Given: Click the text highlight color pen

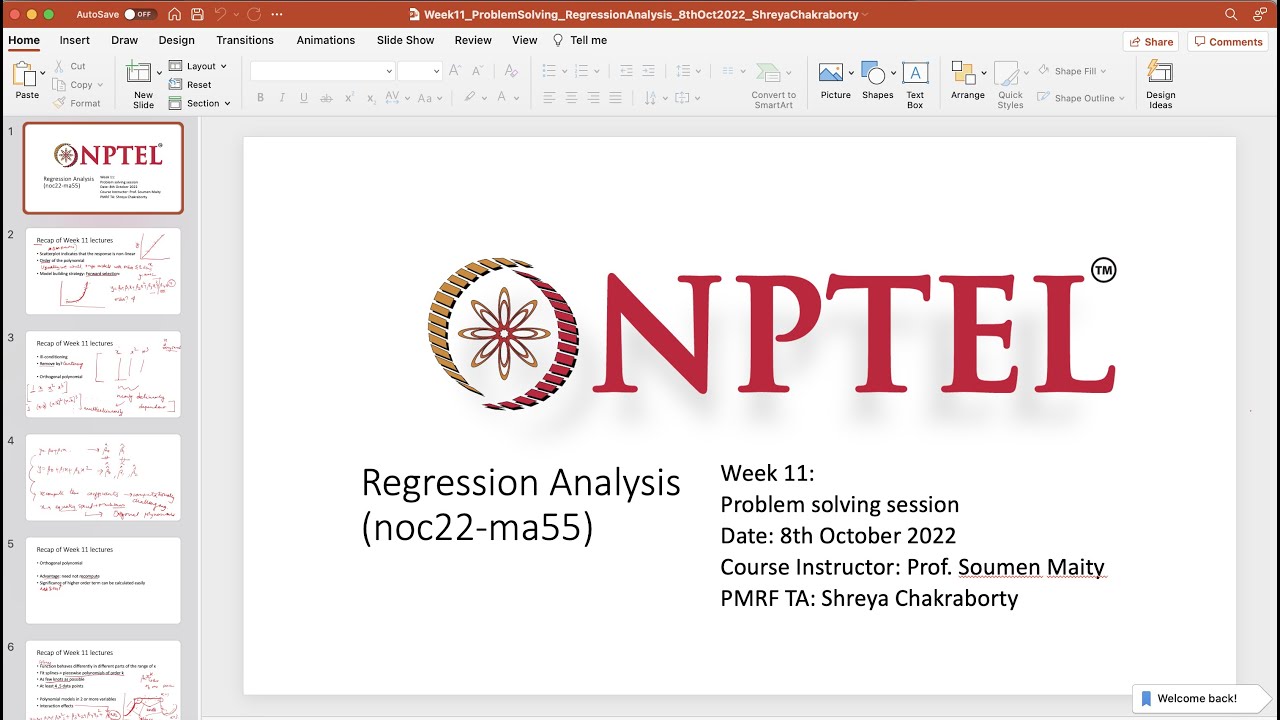Looking at the screenshot, I should coord(470,98).
